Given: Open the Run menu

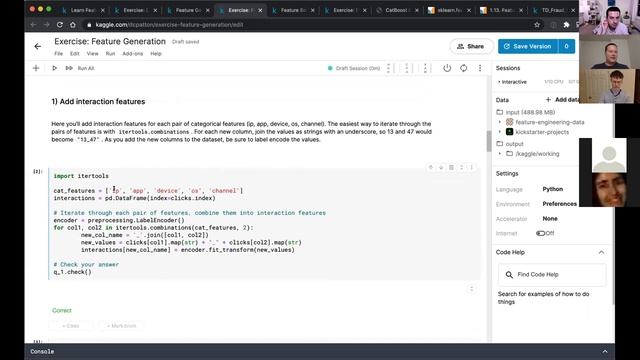Looking at the screenshot, I should pyautogui.click(x=110, y=53).
